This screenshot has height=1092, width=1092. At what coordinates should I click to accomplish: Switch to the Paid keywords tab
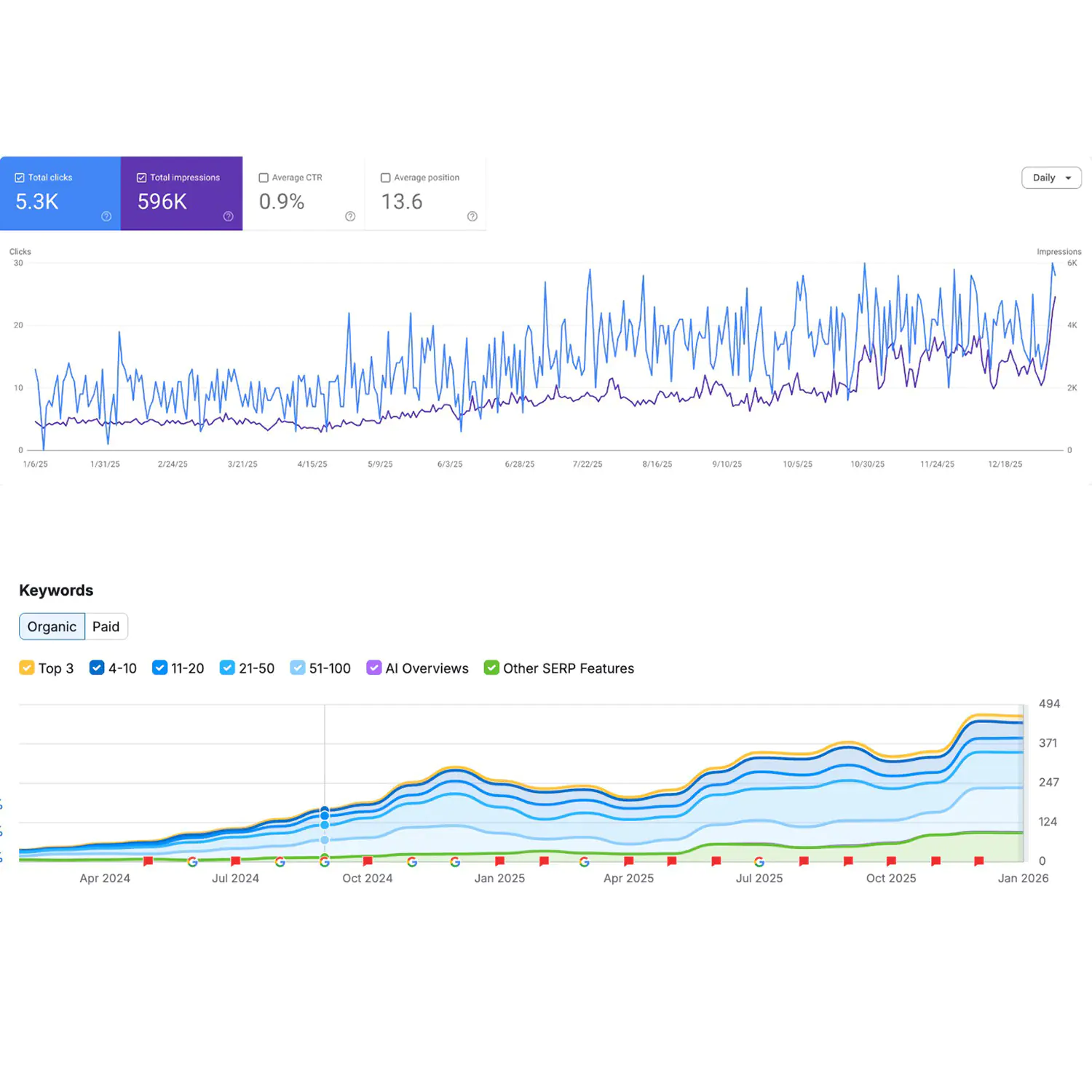(106, 627)
